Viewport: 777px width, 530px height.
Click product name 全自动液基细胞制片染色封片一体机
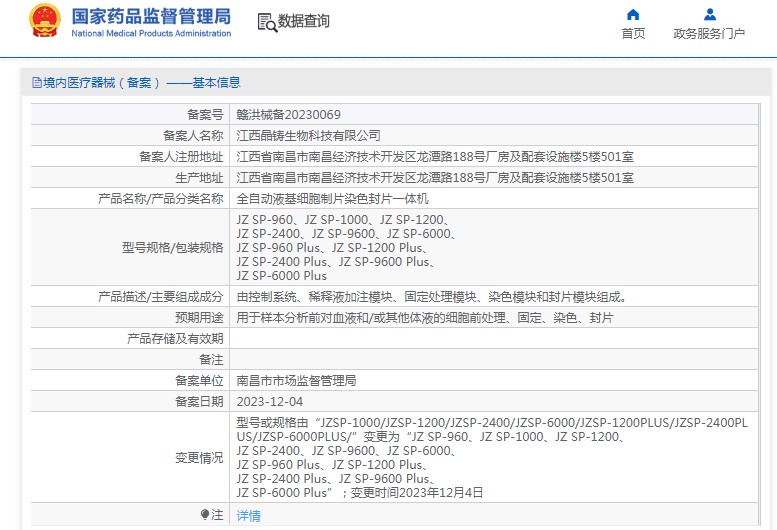pos(332,199)
